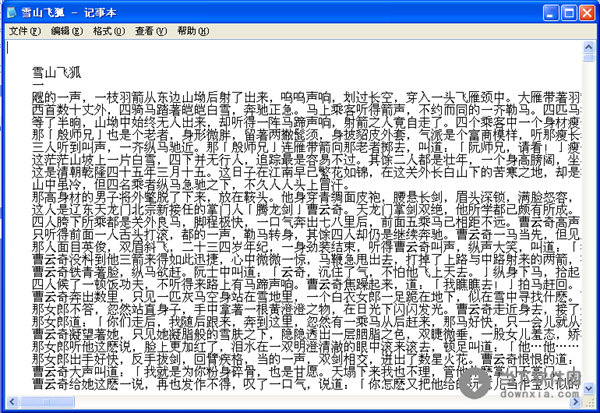Viewport: 600px width, 413px height.
Task: Click the line starting with 曹云奇凝望著她
Action: click(x=306, y=335)
